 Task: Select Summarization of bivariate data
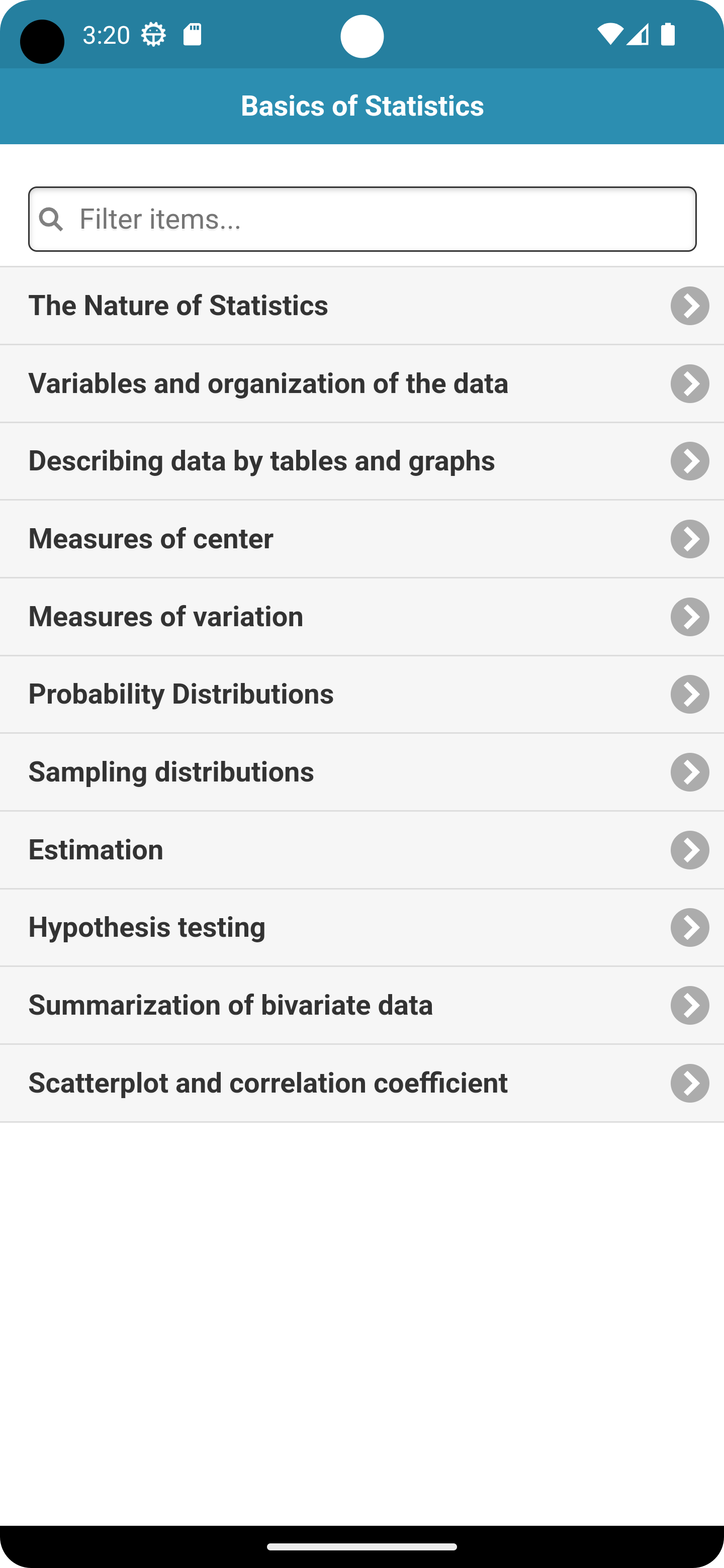click(x=361, y=1005)
